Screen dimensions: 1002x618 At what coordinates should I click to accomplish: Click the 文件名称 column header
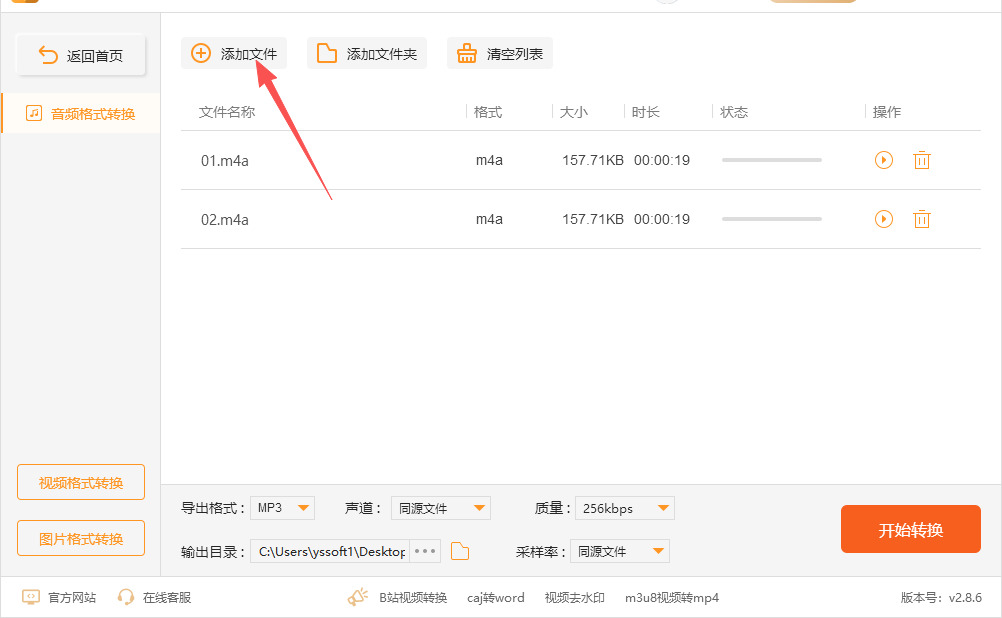(x=227, y=112)
